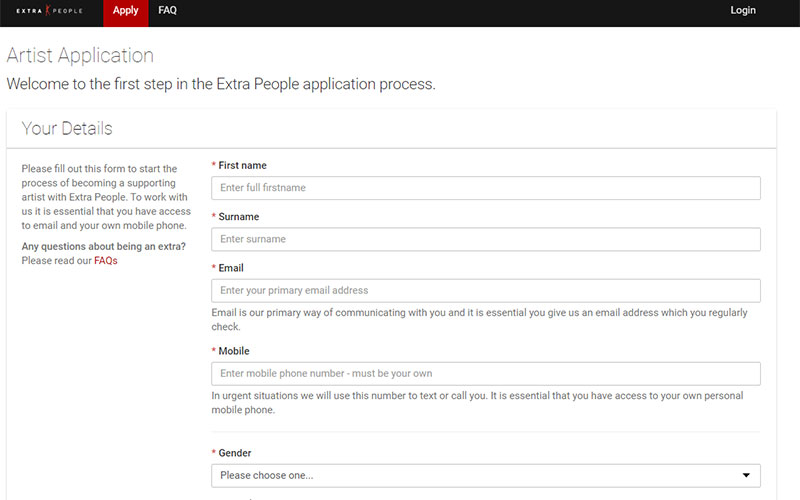
Task: Focus the Email input field
Action: tap(486, 290)
